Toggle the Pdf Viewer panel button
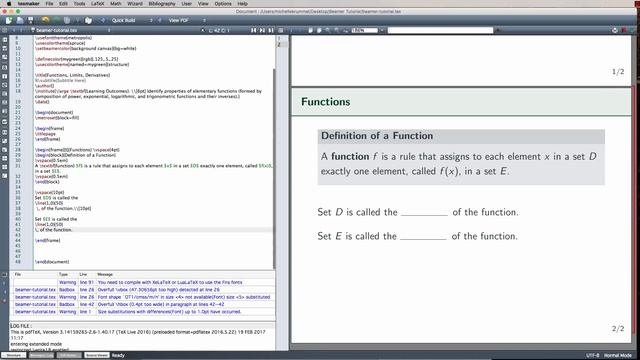 [x=69, y=355]
